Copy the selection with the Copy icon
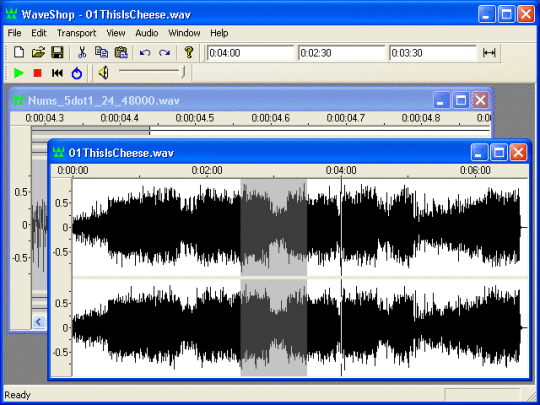Screen dimensions: 540x405 coord(101,53)
